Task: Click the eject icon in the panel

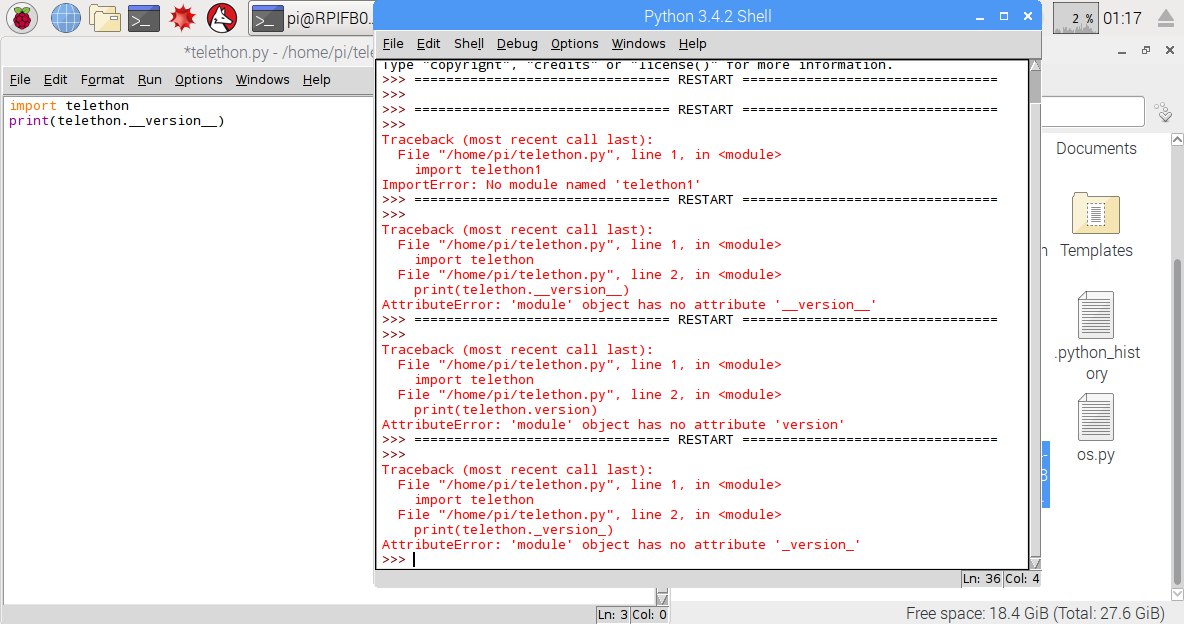Action: click(x=1165, y=18)
